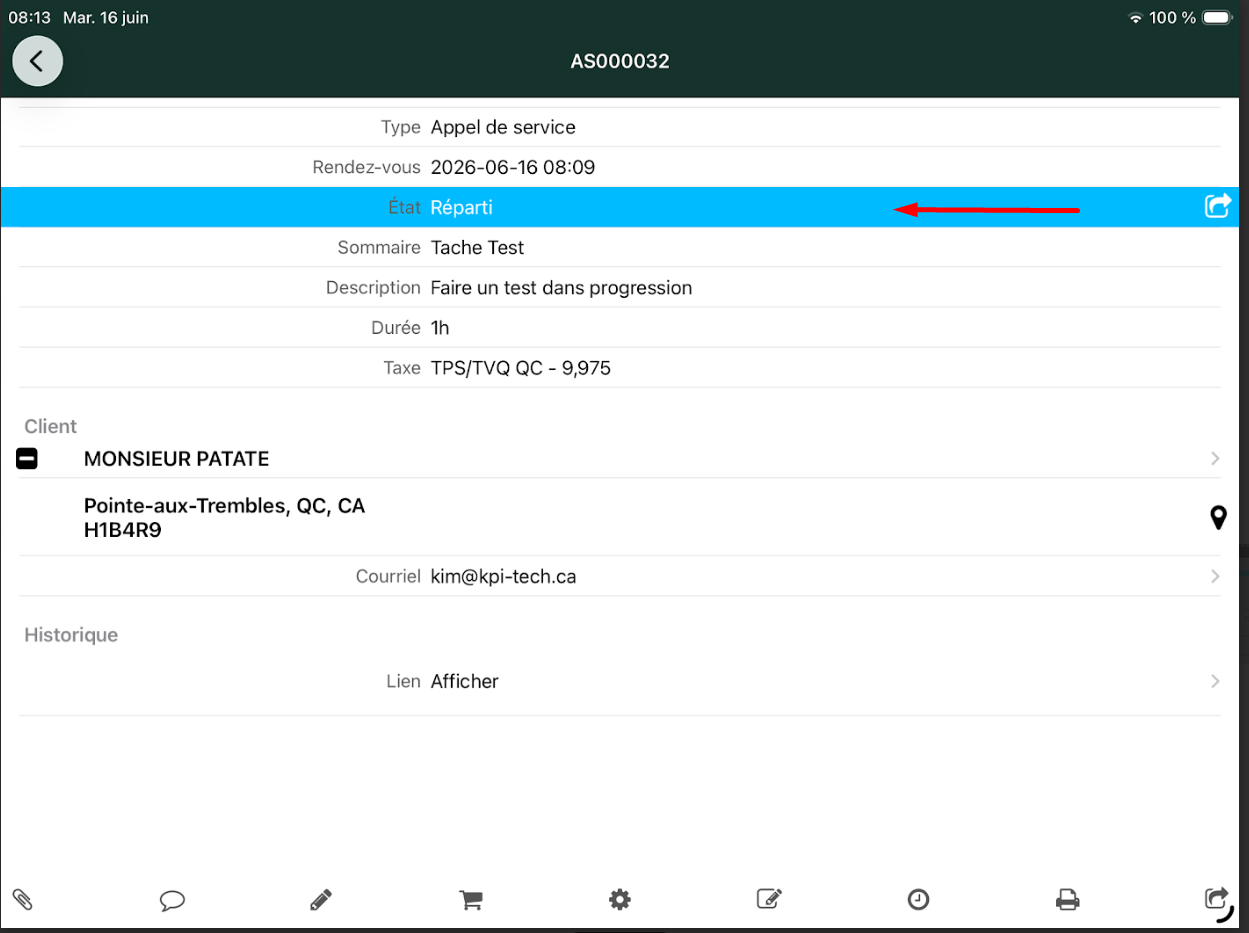This screenshot has width=1249, height=933.
Task: Tap the Pointe-aux-Trembles address
Action: 224,518
